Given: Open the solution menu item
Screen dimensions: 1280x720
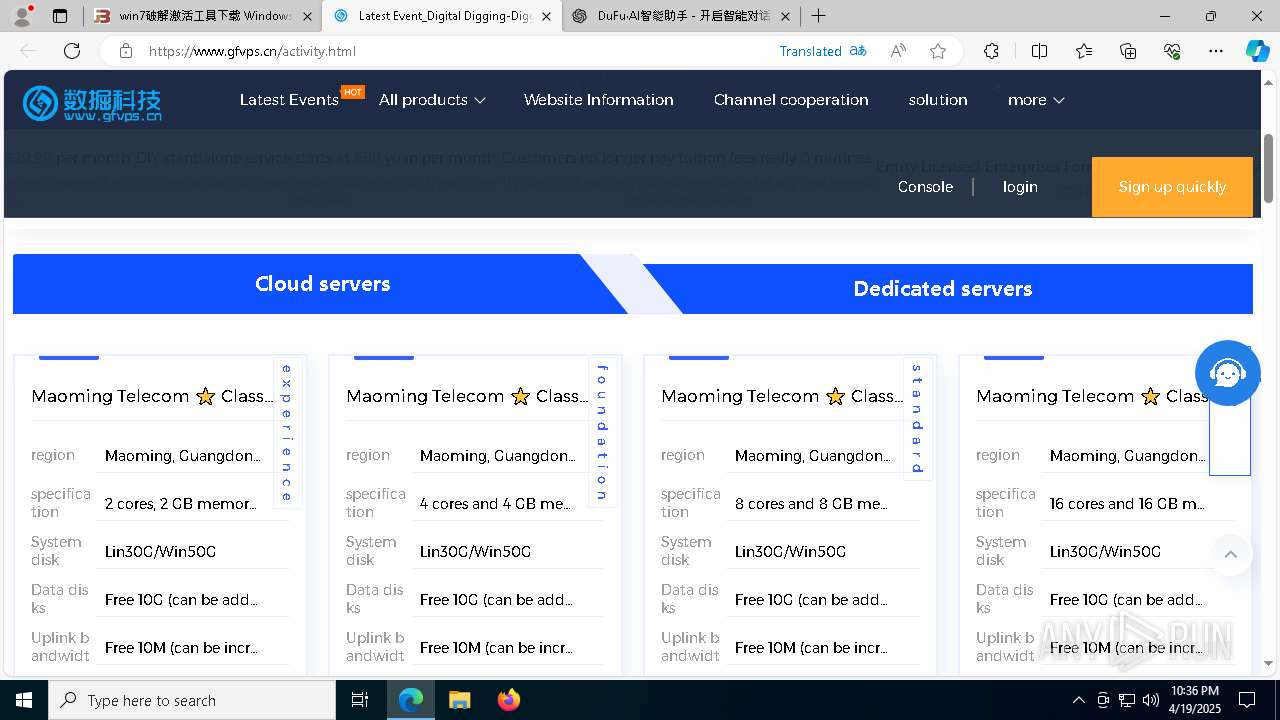Looking at the screenshot, I should [938, 100].
